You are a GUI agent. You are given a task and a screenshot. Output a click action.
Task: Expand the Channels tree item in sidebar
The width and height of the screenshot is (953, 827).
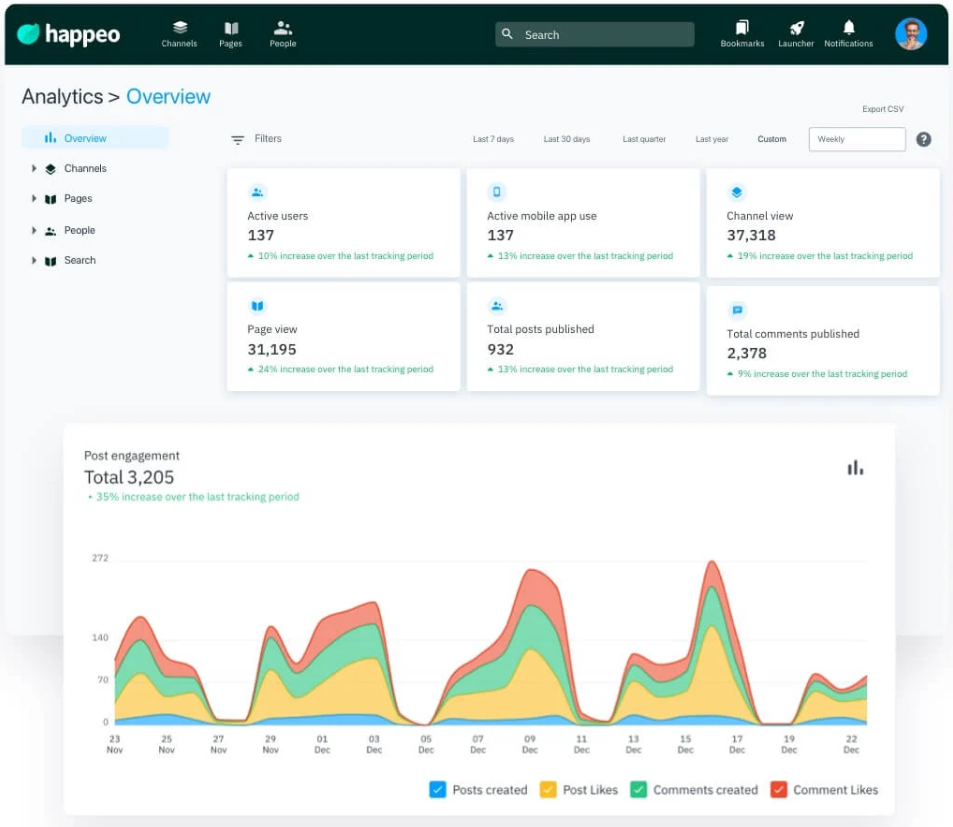(x=34, y=168)
